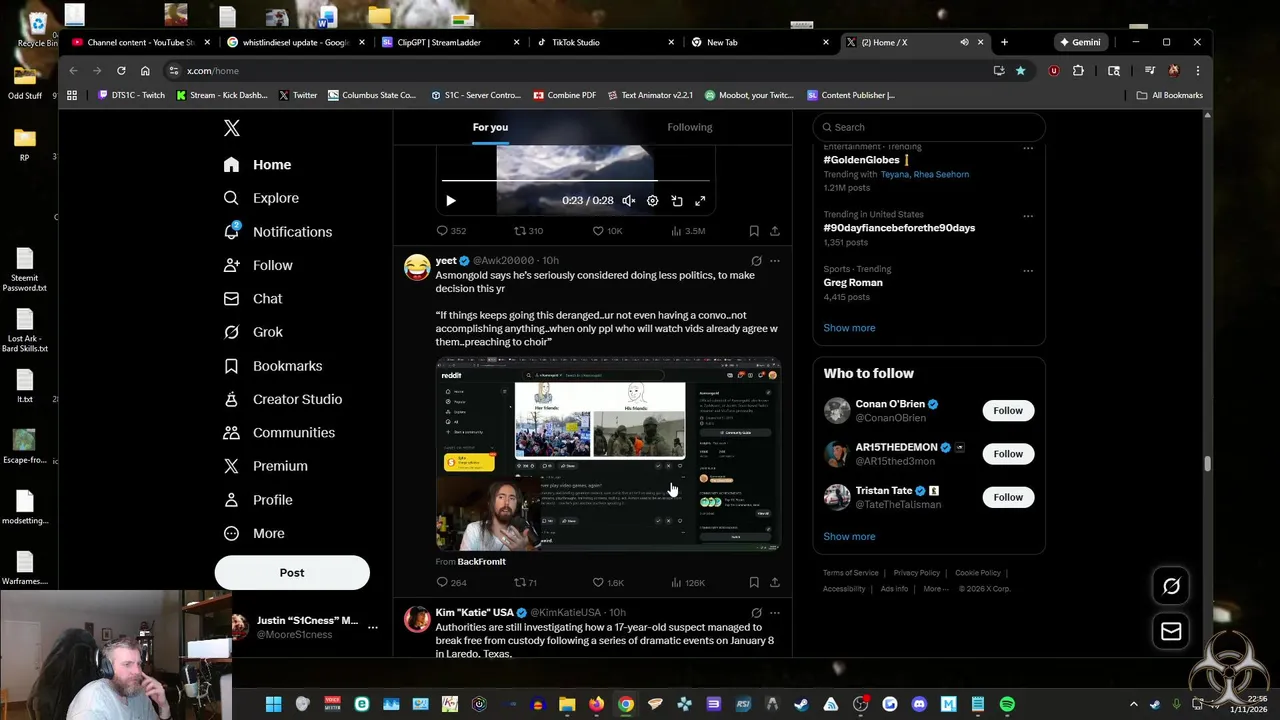The image size is (1280, 720).
Task: Share yeet's post with 126K views
Action: tap(774, 582)
